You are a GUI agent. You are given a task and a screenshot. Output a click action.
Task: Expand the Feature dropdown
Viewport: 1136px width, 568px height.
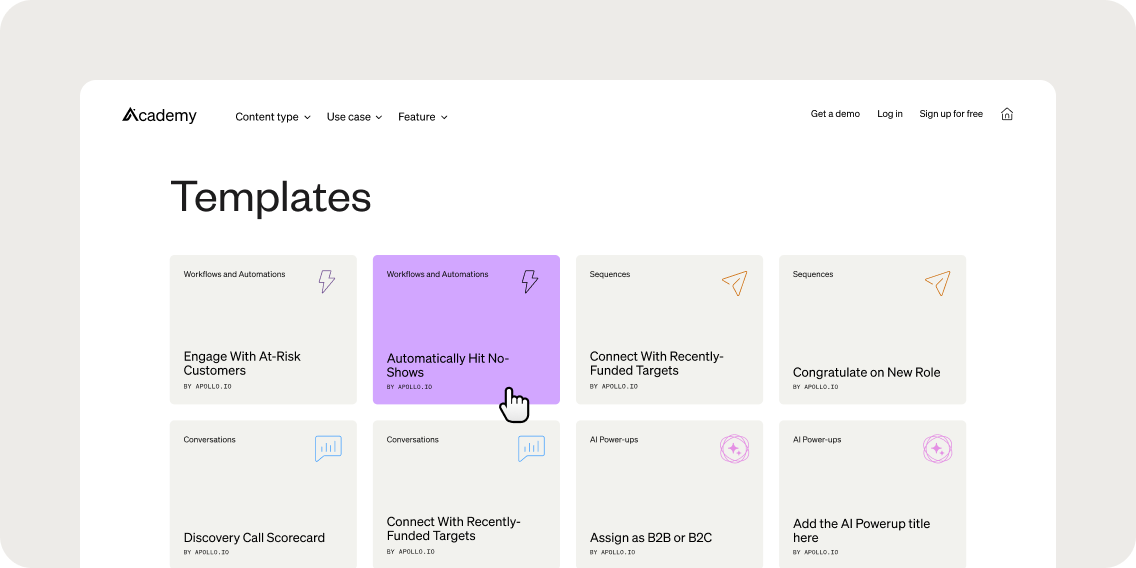click(422, 117)
